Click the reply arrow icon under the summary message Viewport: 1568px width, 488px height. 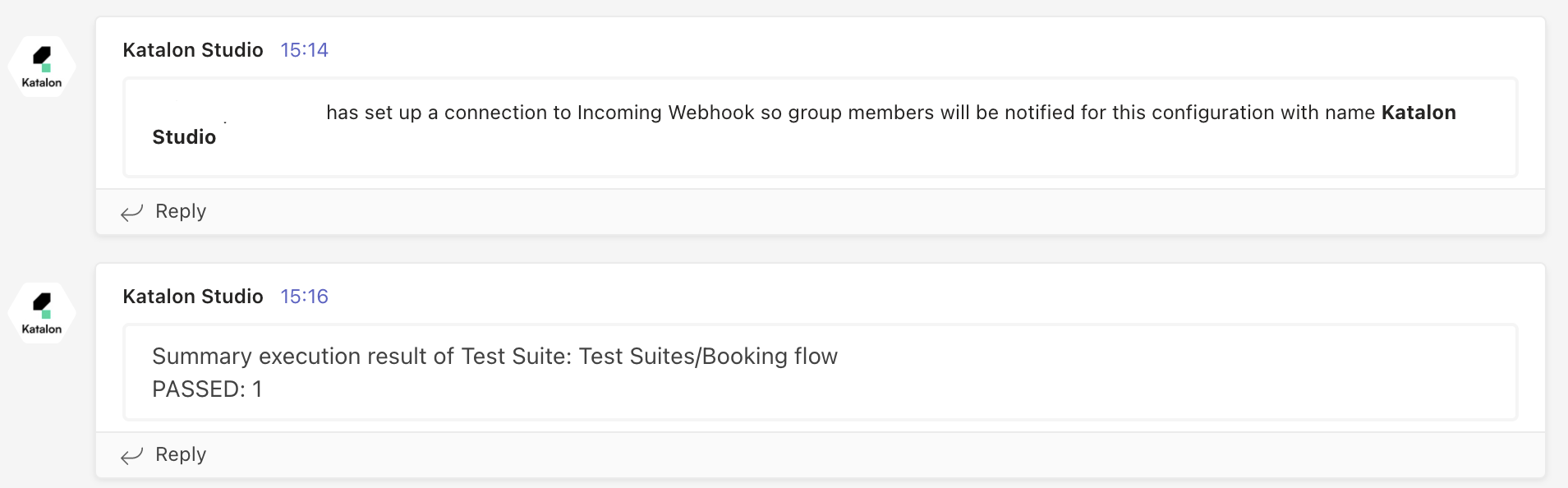pyautogui.click(x=131, y=454)
